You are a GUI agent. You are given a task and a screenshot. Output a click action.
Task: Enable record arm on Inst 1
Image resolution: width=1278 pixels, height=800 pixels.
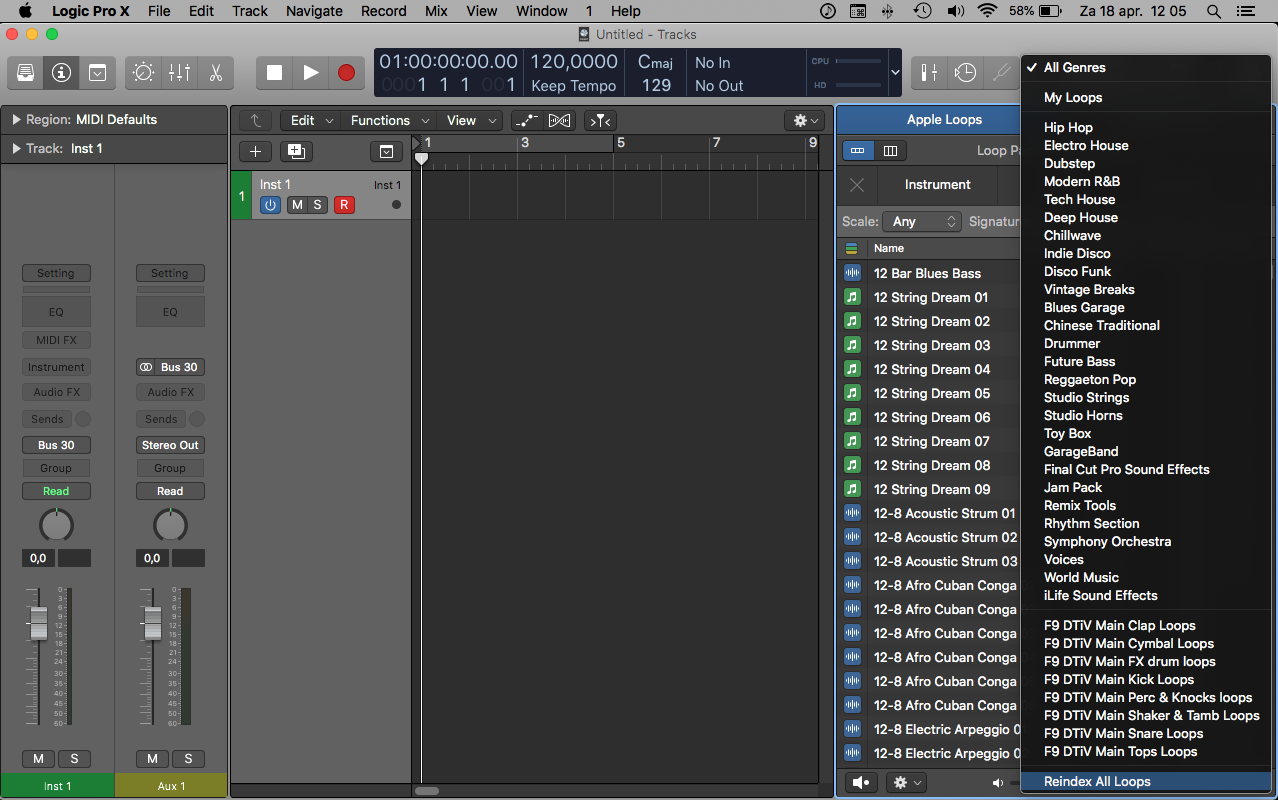pos(344,205)
